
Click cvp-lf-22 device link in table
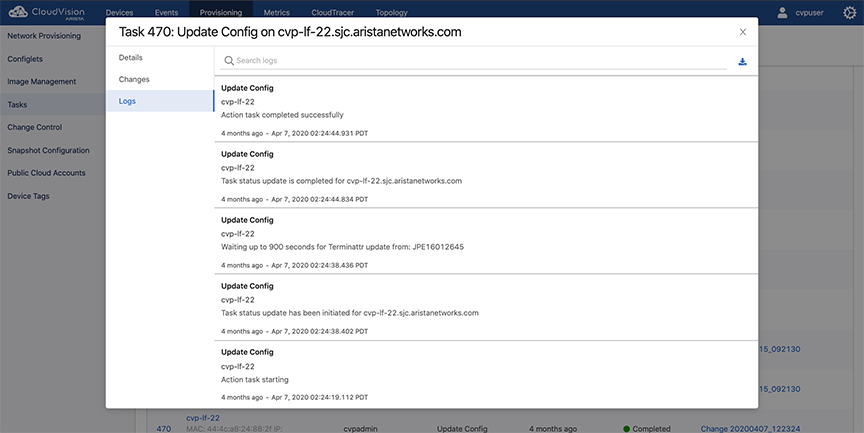pyautogui.click(x=203, y=418)
